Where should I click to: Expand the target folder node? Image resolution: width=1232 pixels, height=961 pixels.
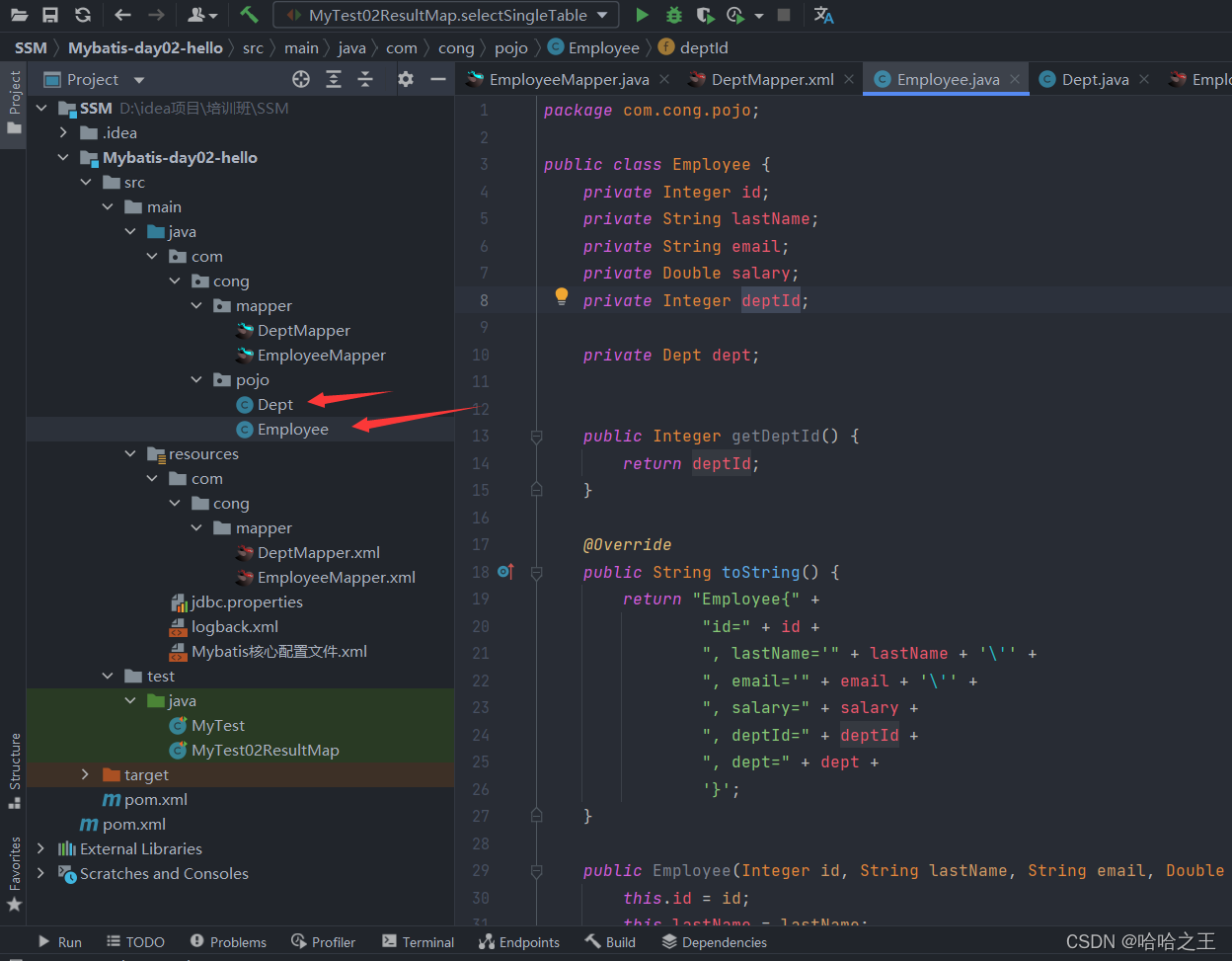pyautogui.click(x=86, y=774)
